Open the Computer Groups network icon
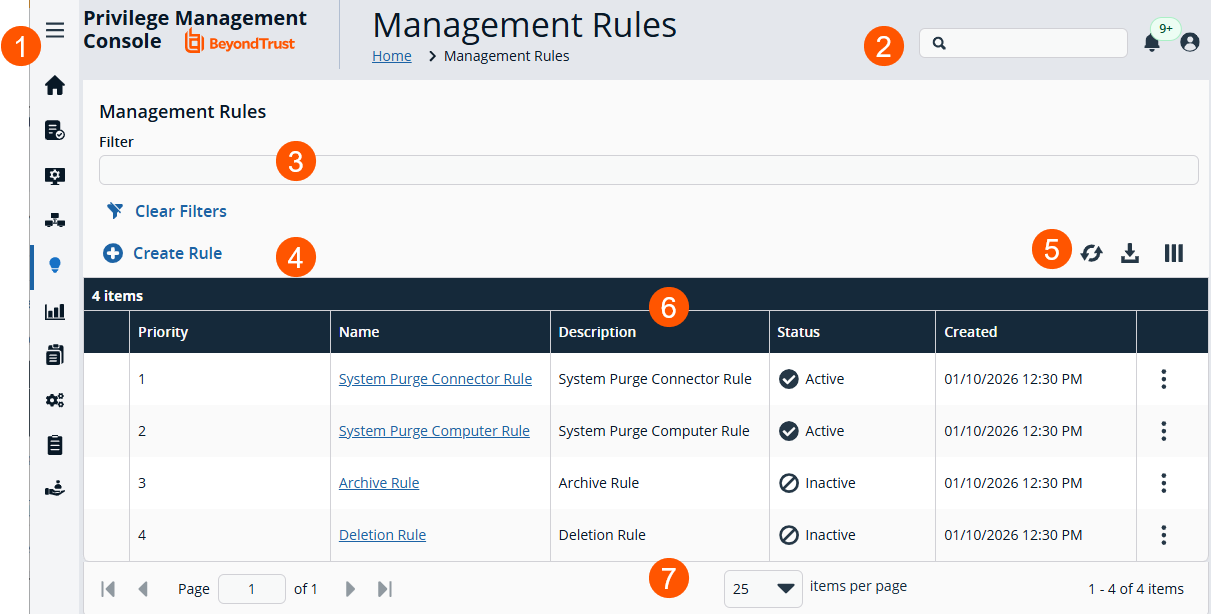 (x=55, y=219)
